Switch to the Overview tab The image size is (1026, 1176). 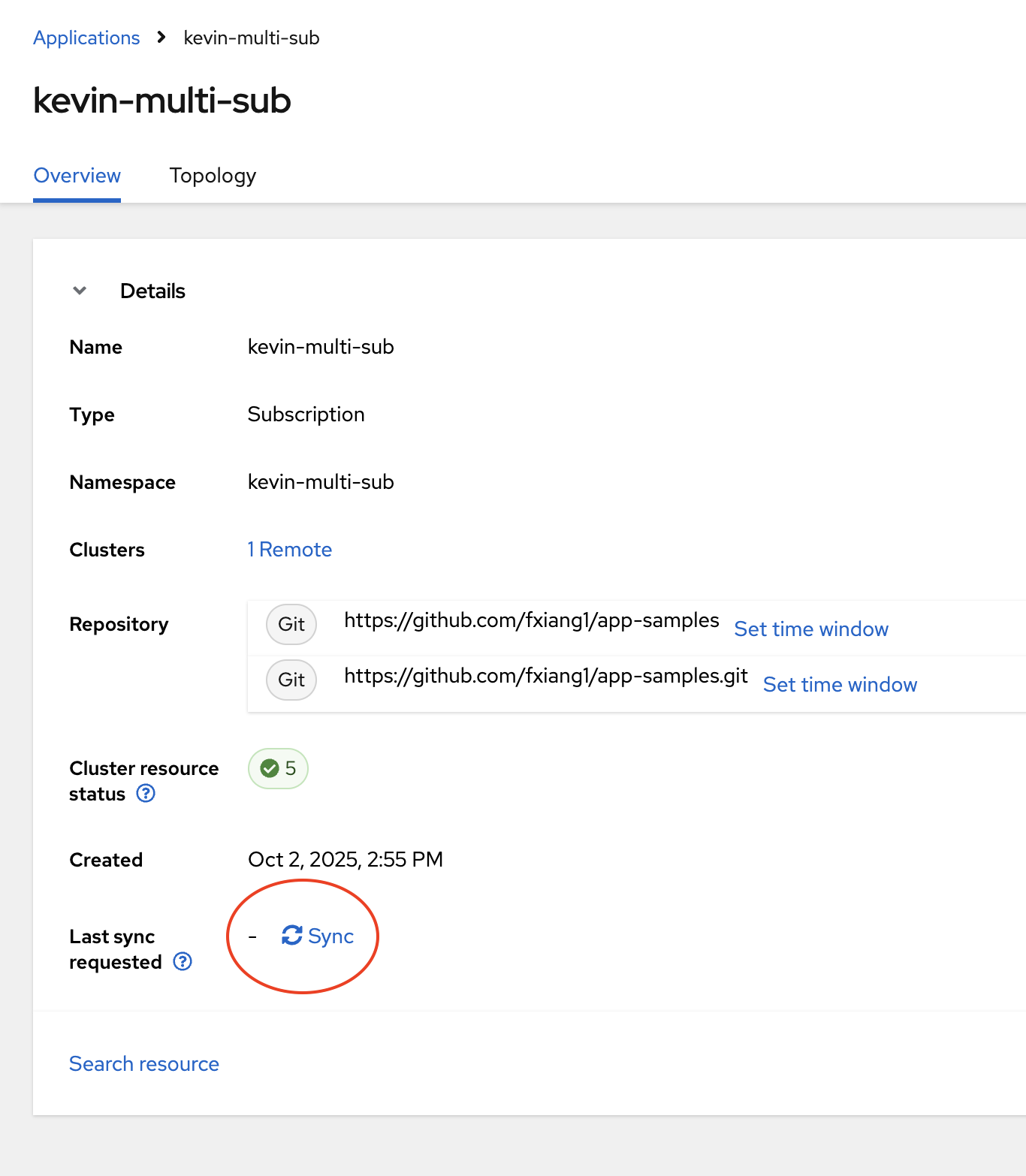pos(77,176)
